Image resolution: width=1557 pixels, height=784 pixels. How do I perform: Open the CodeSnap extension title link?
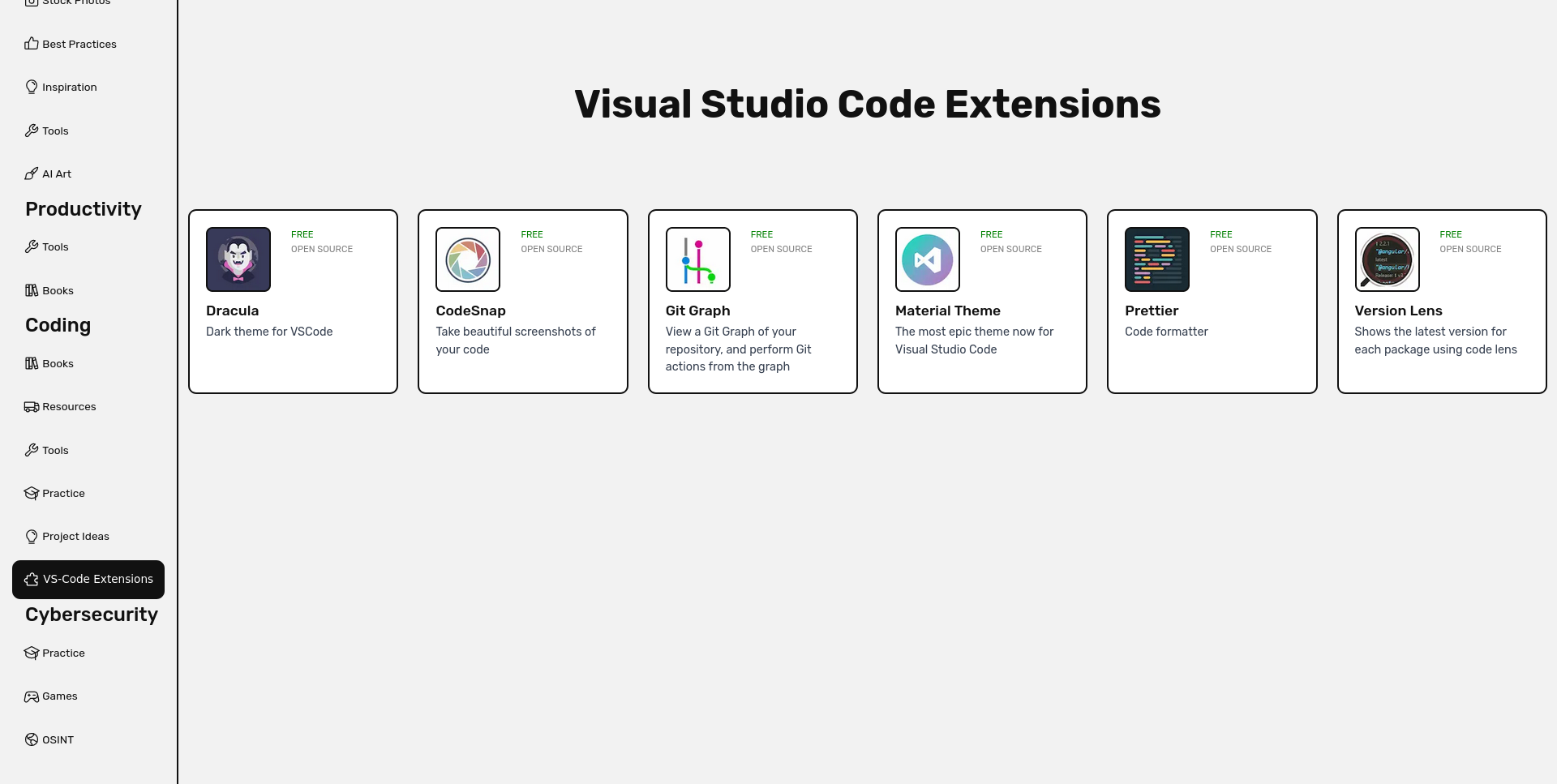(x=470, y=311)
